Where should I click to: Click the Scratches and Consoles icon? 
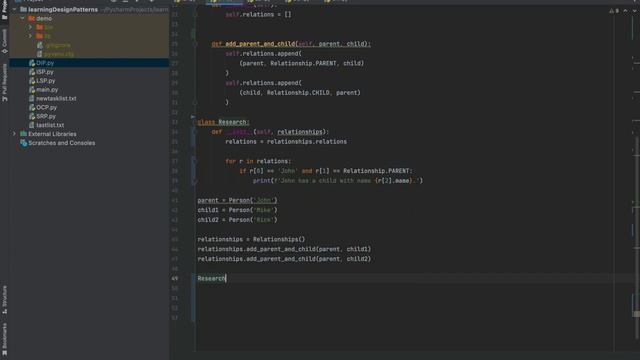pyautogui.click(x=24, y=143)
